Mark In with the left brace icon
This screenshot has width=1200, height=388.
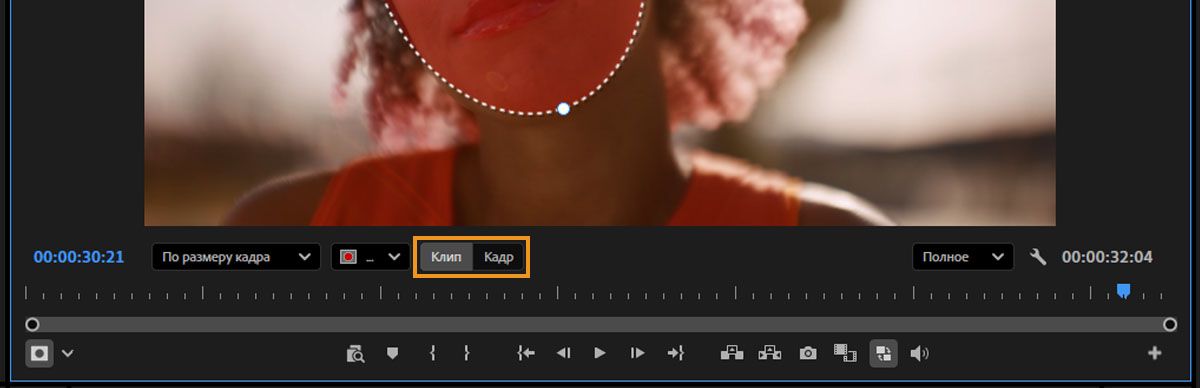click(432, 353)
